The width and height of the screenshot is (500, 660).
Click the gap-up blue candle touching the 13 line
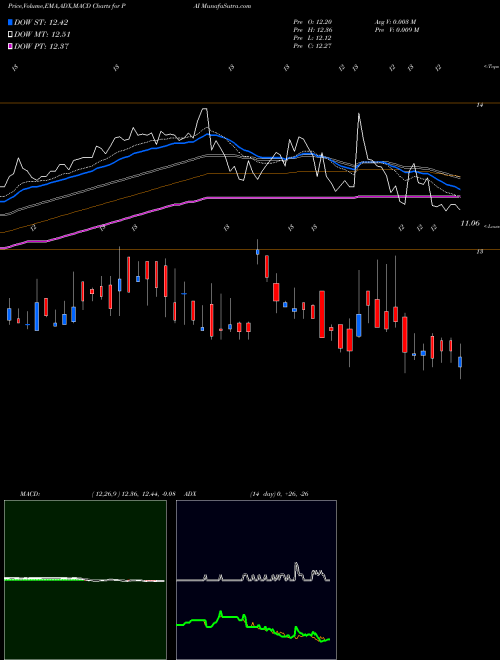pos(258,252)
